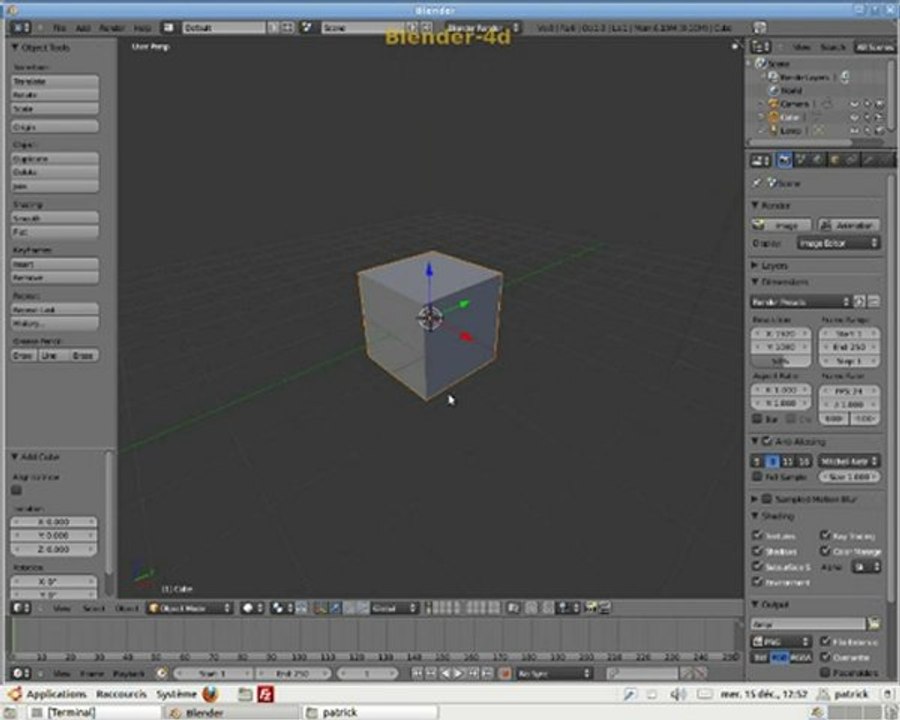900x720 pixels.
Task: Open the Global transform orientation dropdown
Action: 394,607
